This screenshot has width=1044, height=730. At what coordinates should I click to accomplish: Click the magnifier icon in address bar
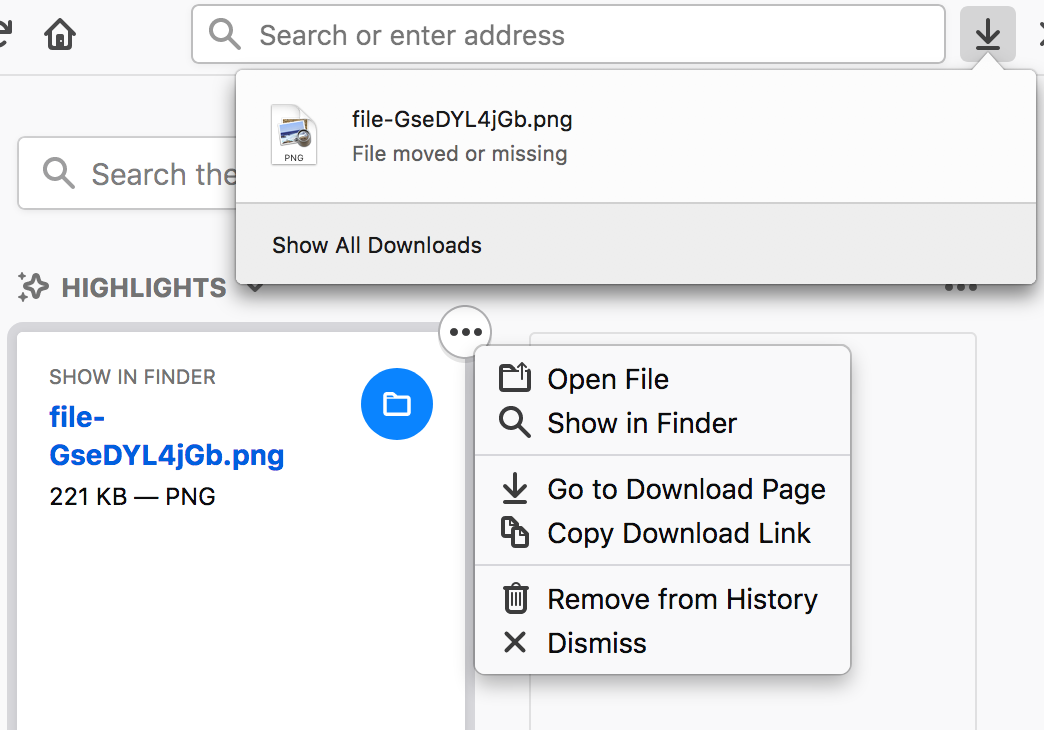click(224, 34)
